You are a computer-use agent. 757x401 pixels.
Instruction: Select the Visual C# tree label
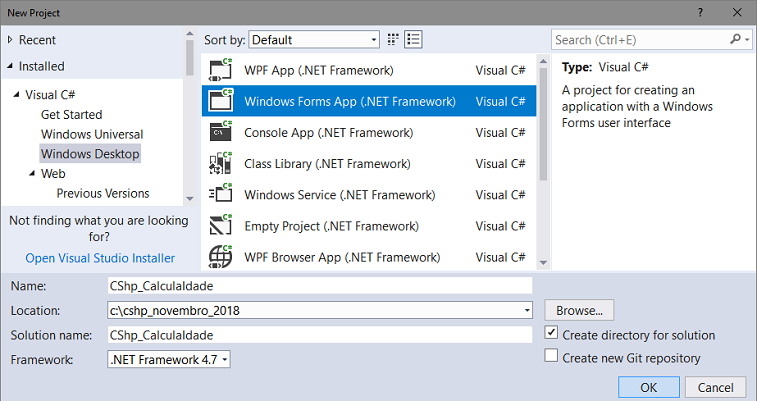[x=50, y=95]
